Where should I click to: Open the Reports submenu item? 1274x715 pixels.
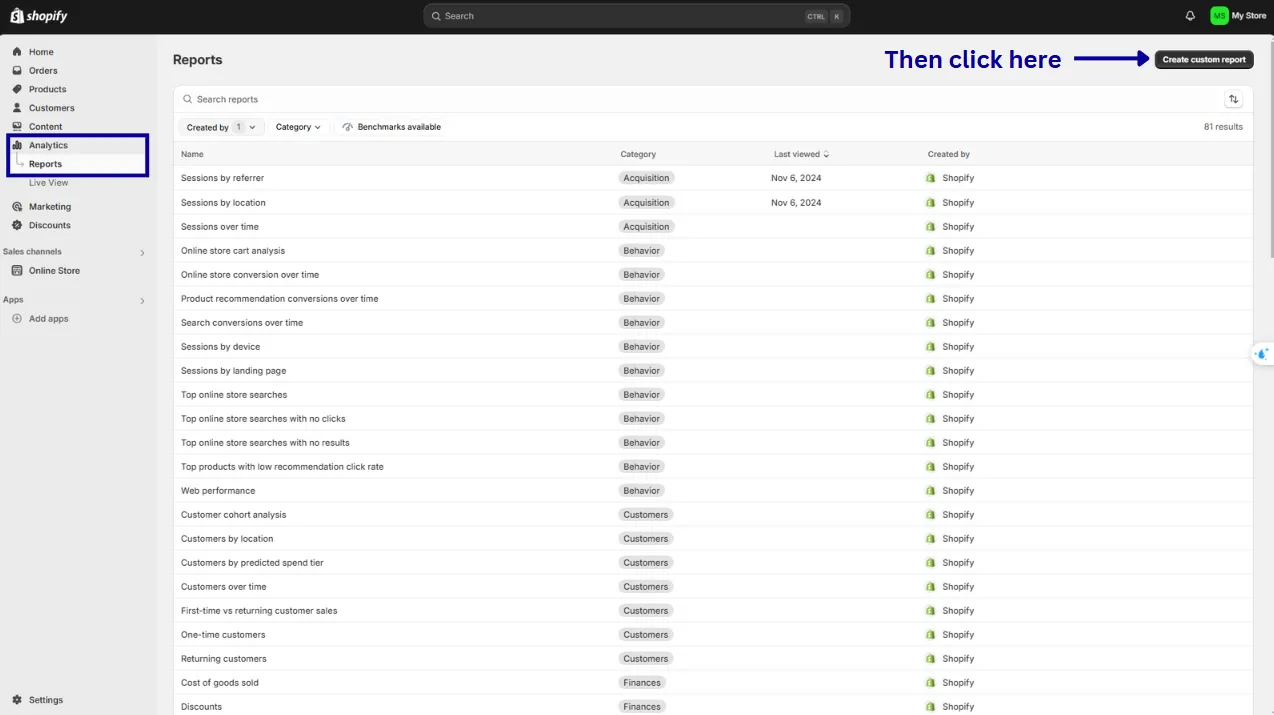(45, 164)
